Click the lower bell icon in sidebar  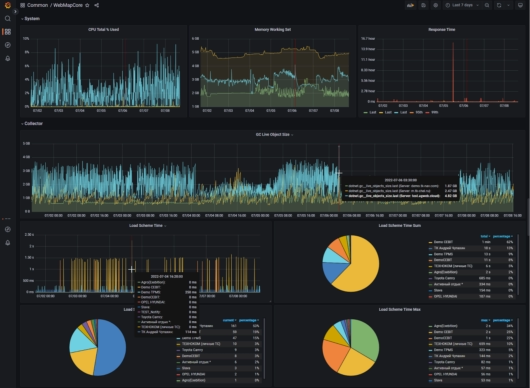(x=8, y=243)
